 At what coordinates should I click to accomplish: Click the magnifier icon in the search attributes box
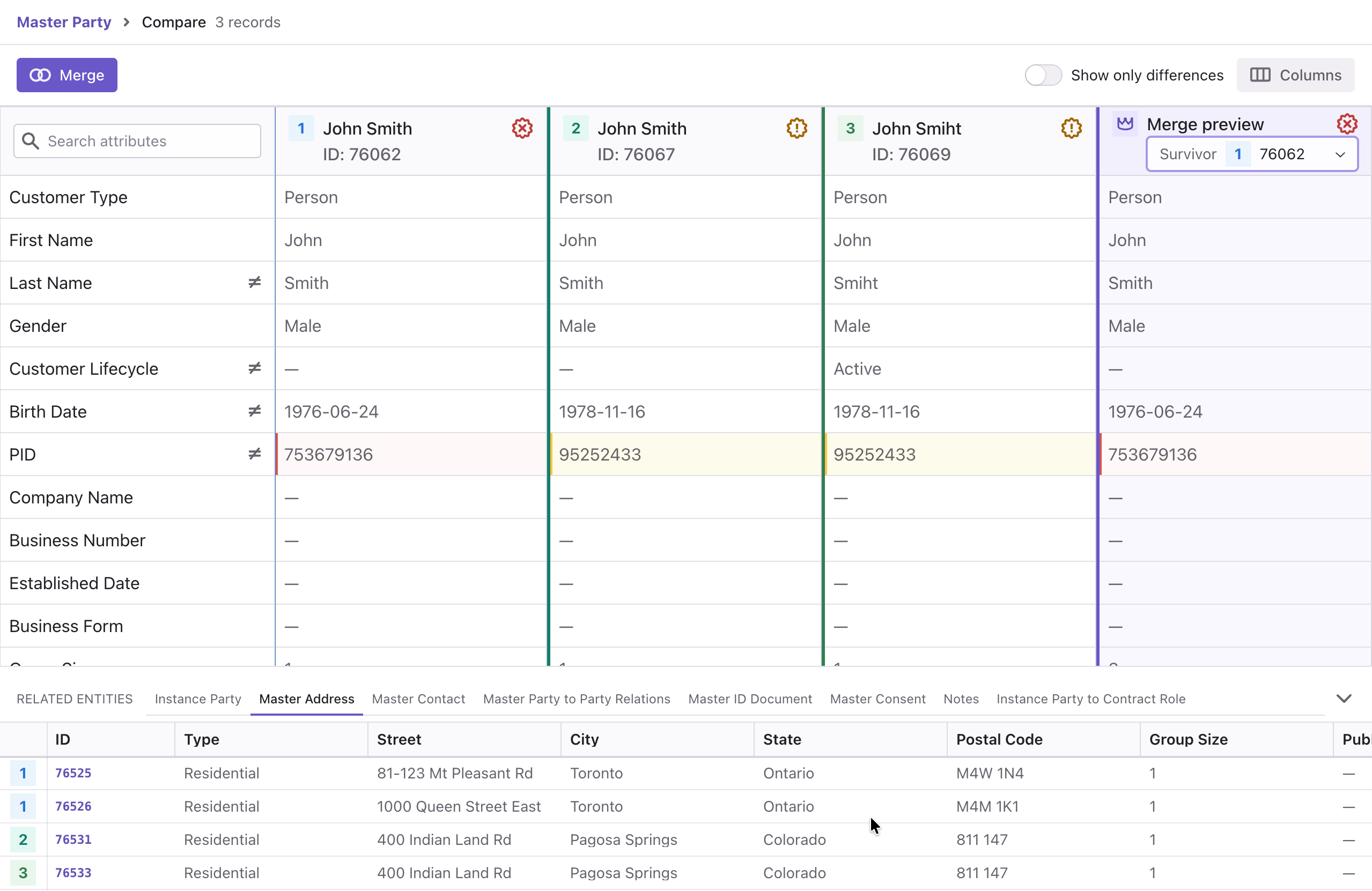coord(30,141)
